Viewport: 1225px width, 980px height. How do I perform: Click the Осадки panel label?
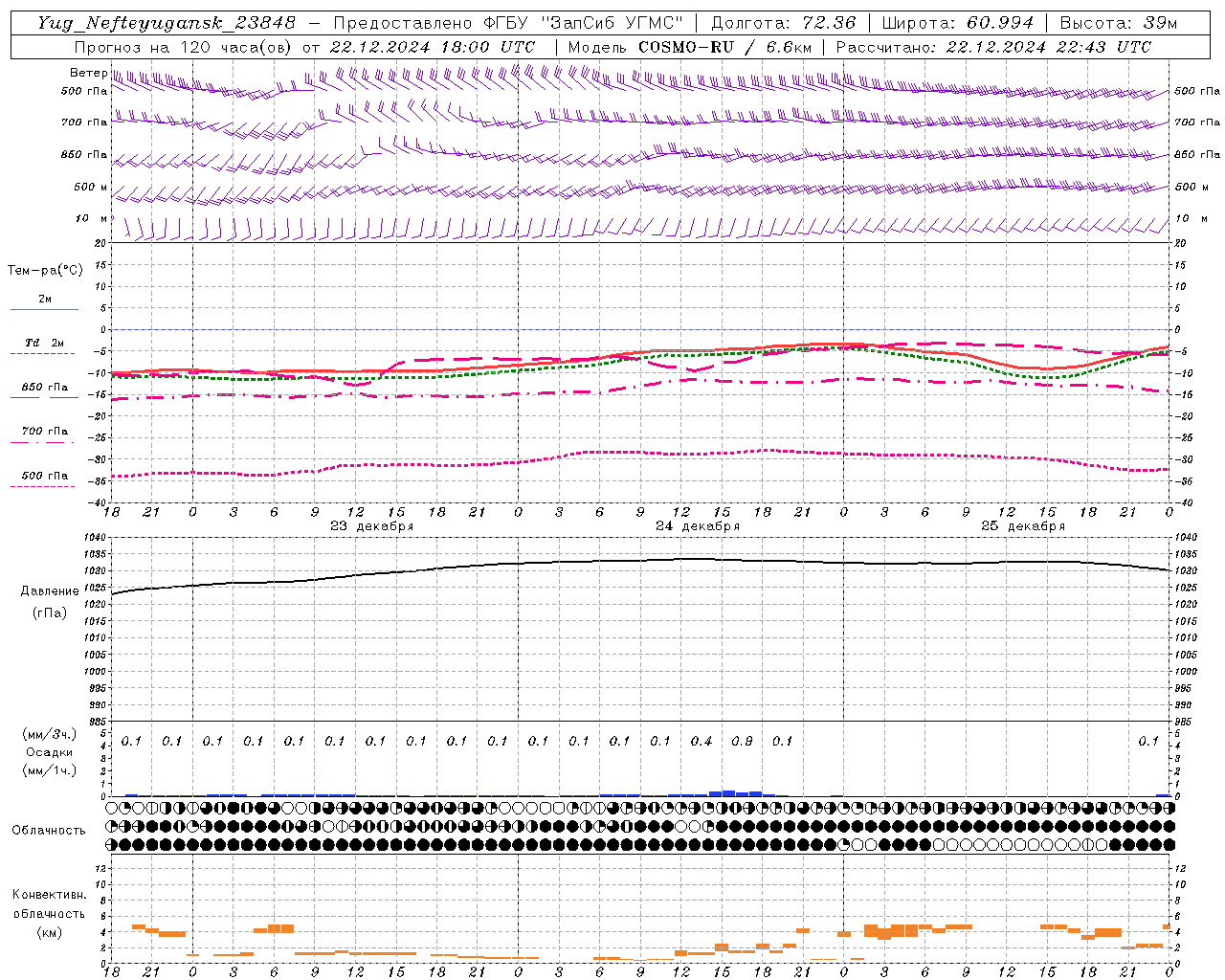pyautogui.click(x=50, y=752)
